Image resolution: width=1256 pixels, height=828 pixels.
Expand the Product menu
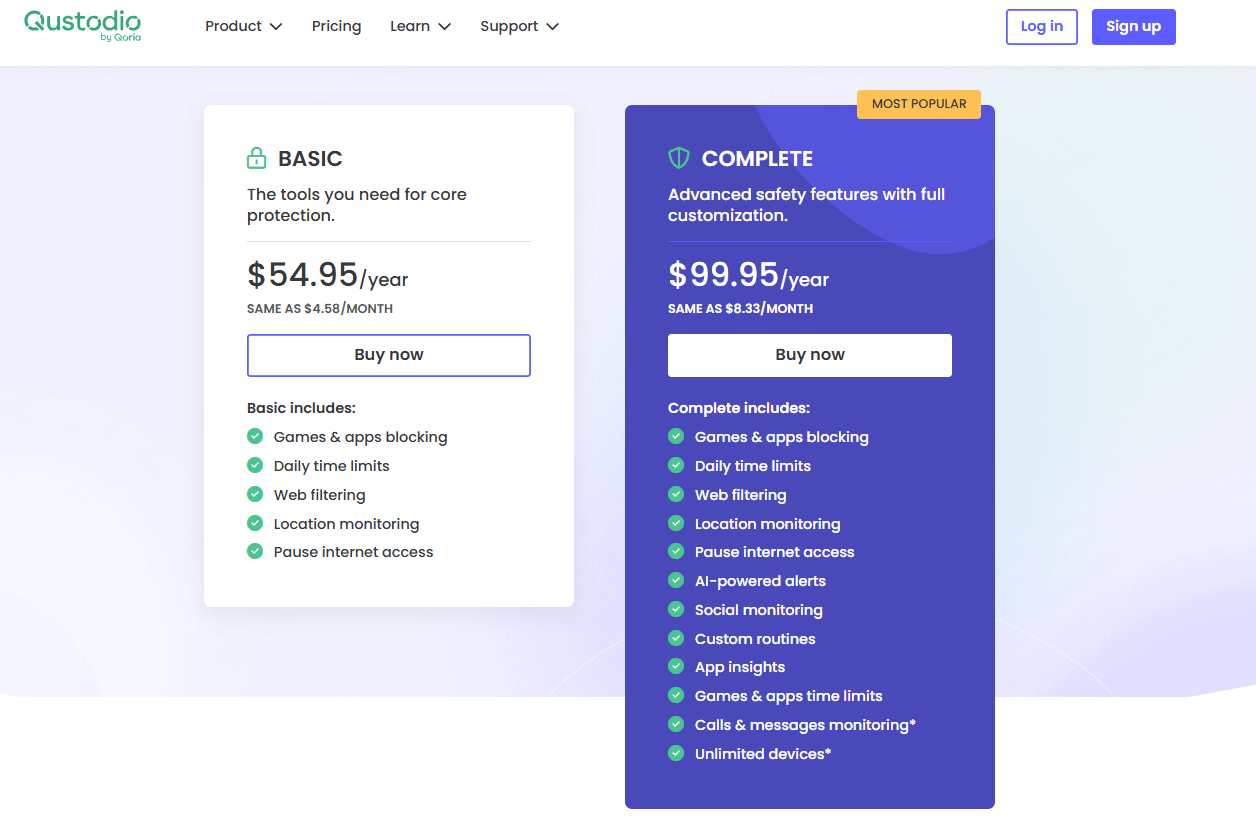(x=243, y=26)
